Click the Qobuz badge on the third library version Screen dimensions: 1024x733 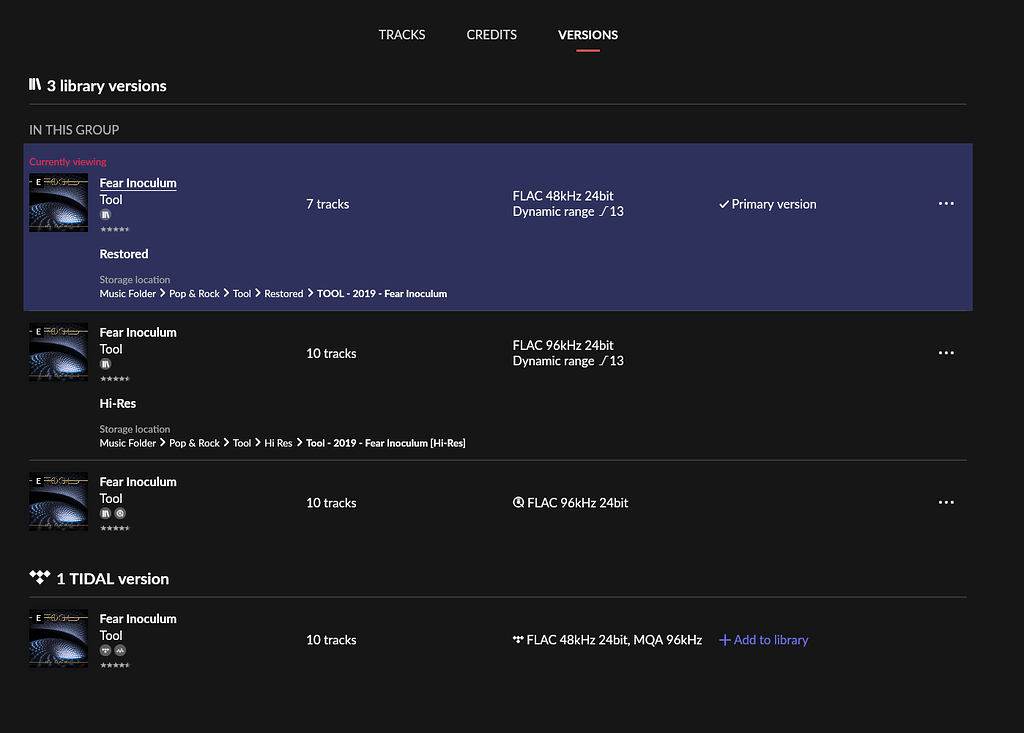click(119, 513)
